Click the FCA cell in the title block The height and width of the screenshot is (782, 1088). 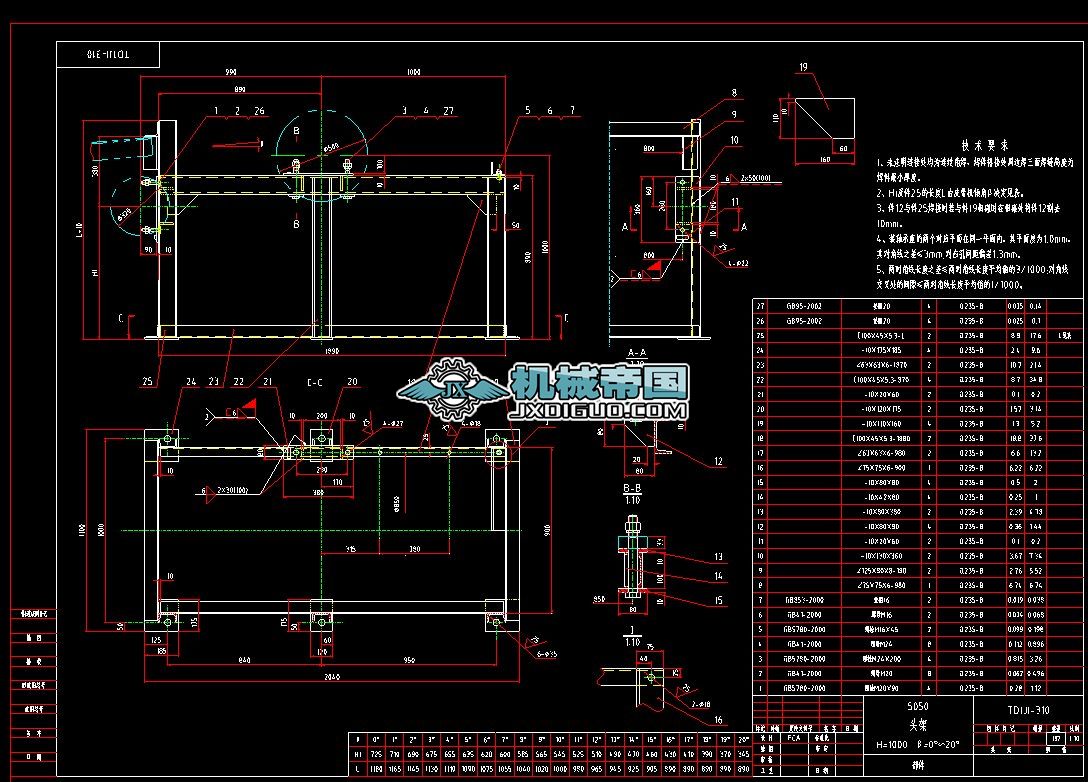click(793, 738)
